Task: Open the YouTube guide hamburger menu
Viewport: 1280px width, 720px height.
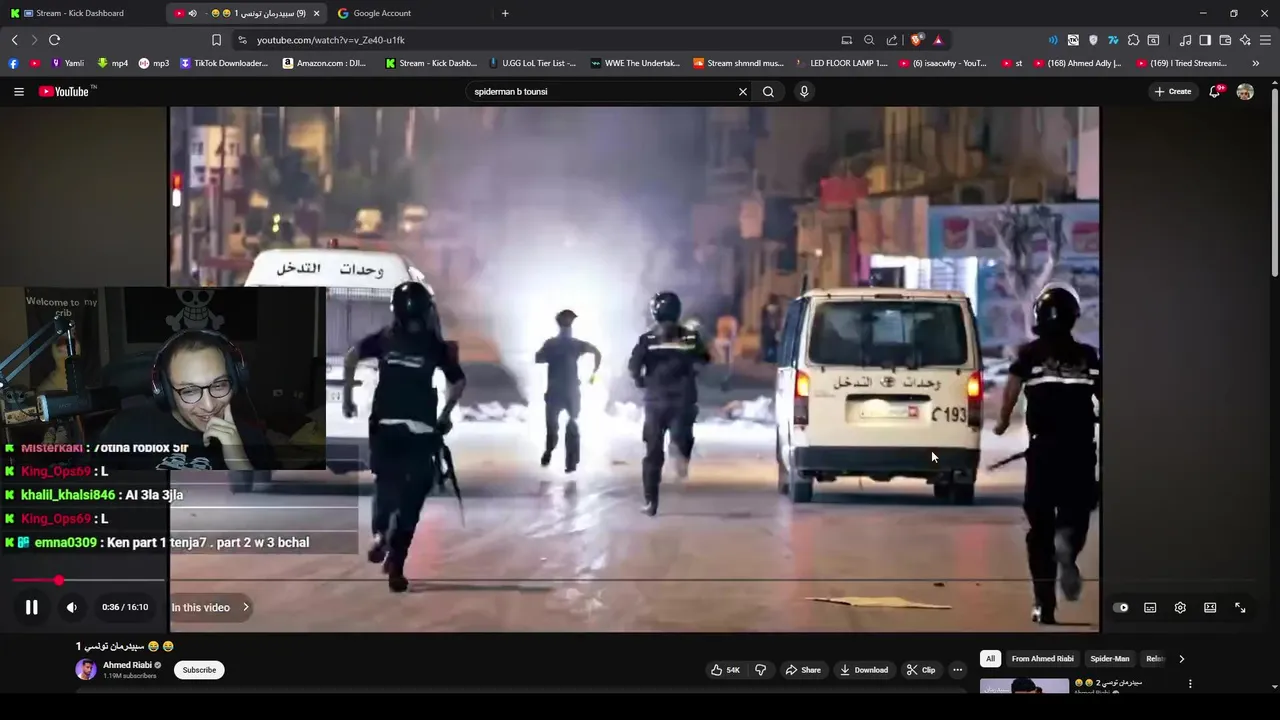Action: (19, 91)
